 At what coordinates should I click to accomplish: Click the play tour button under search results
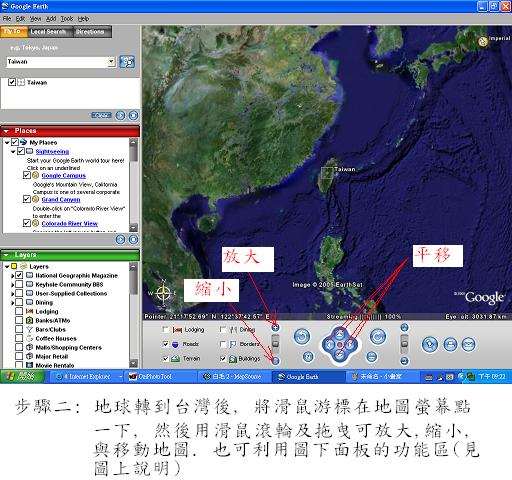[120, 116]
